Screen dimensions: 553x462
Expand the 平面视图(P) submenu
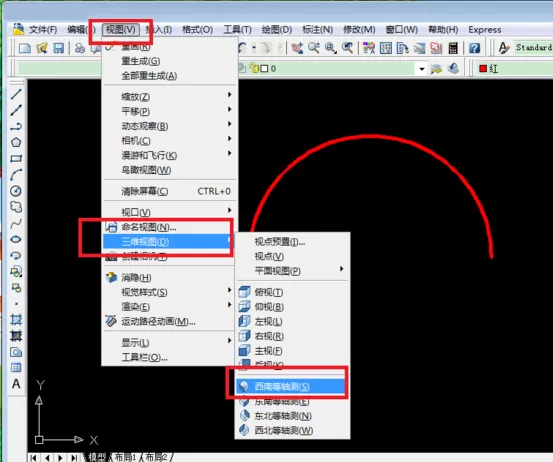pos(293,271)
